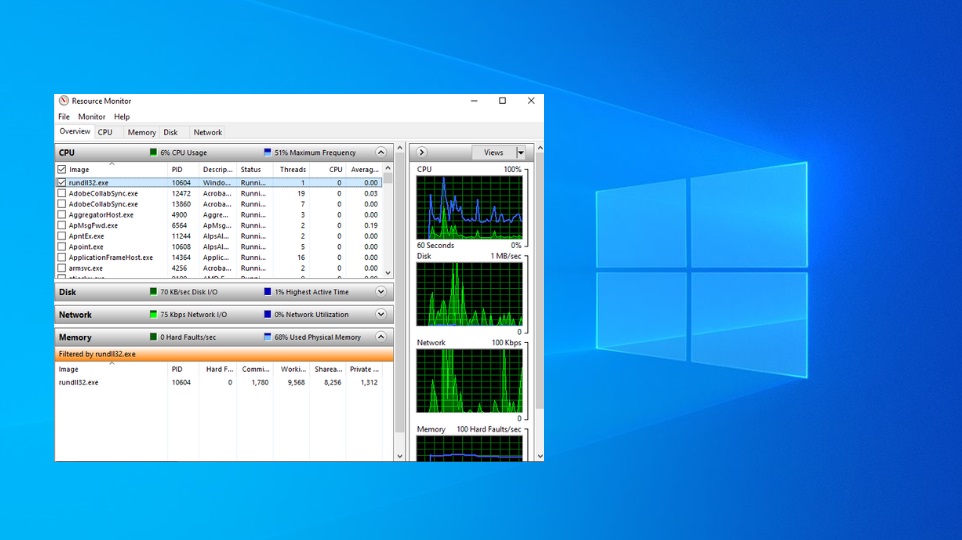Collapse the CPU section chevron
This screenshot has height=540, width=962.
tap(380, 153)
